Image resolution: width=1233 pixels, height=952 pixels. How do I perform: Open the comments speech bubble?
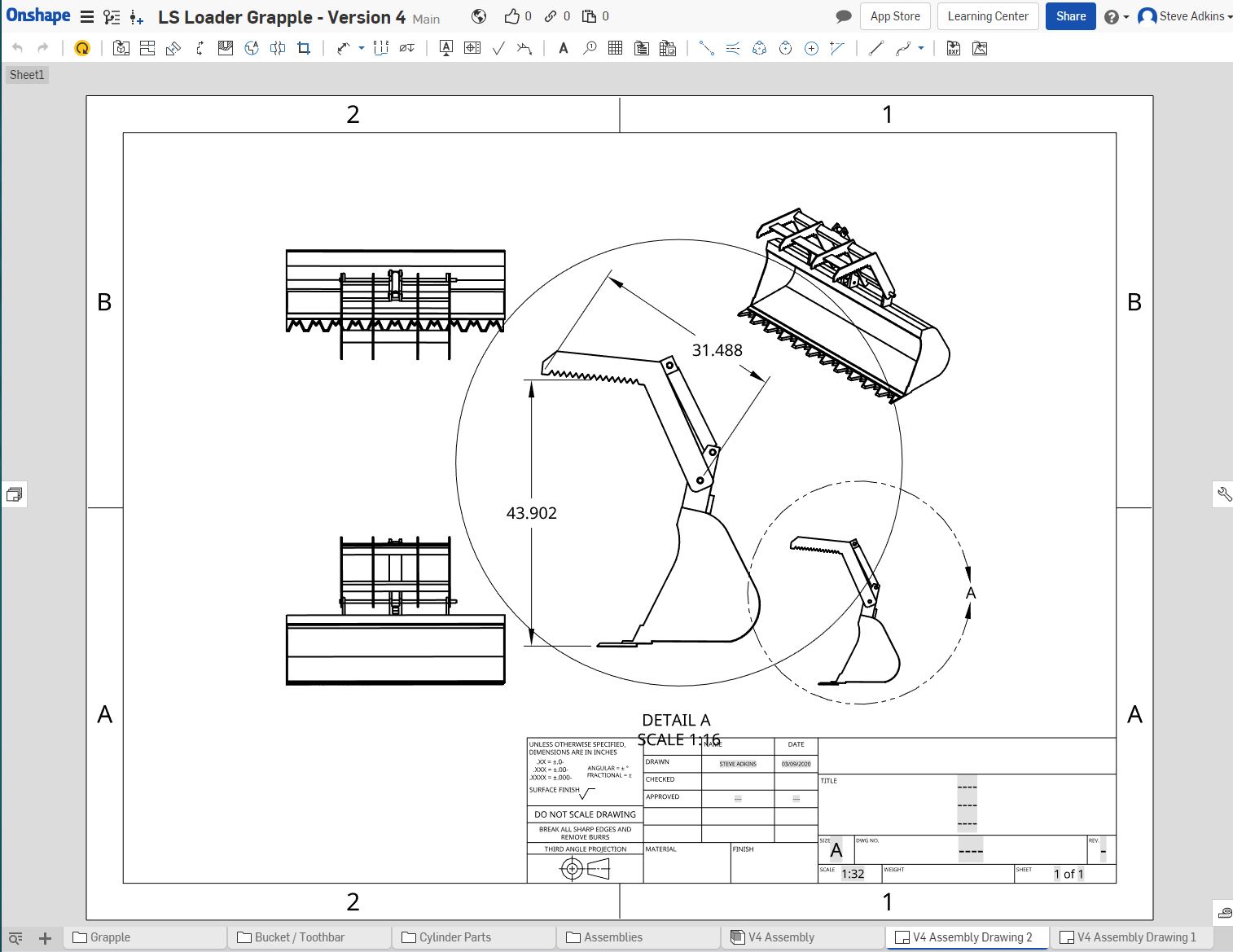844,16
